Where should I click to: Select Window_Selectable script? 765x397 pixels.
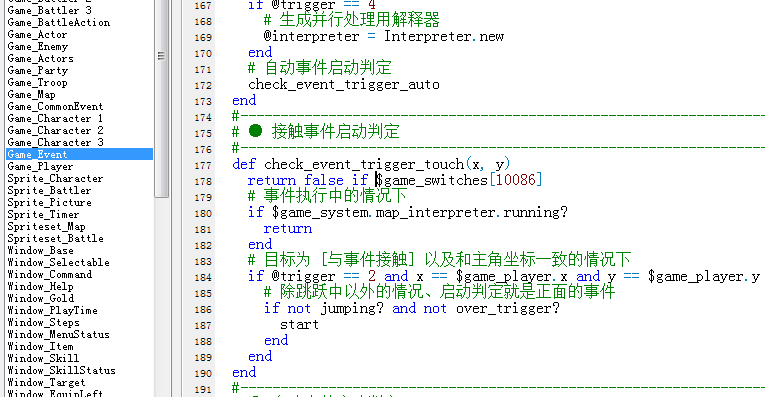click(59, 262)
